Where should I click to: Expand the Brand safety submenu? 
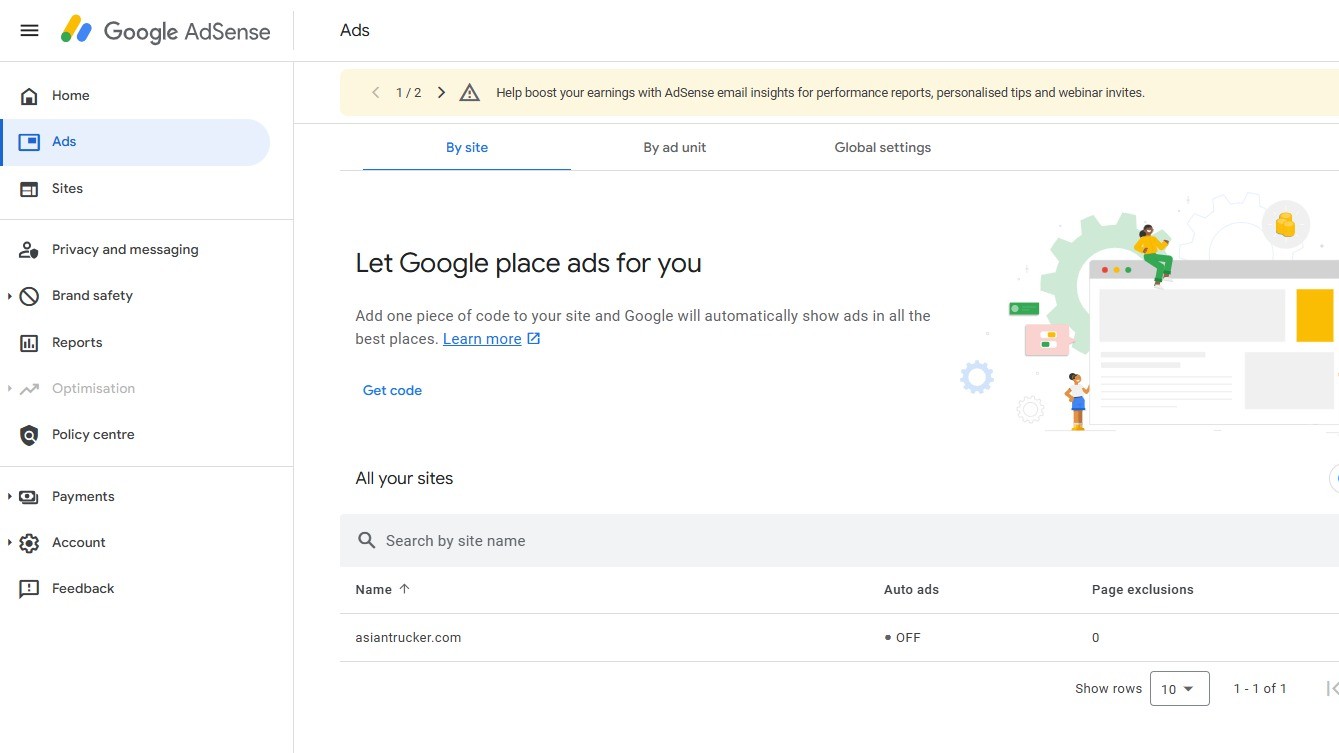[10, 296]
